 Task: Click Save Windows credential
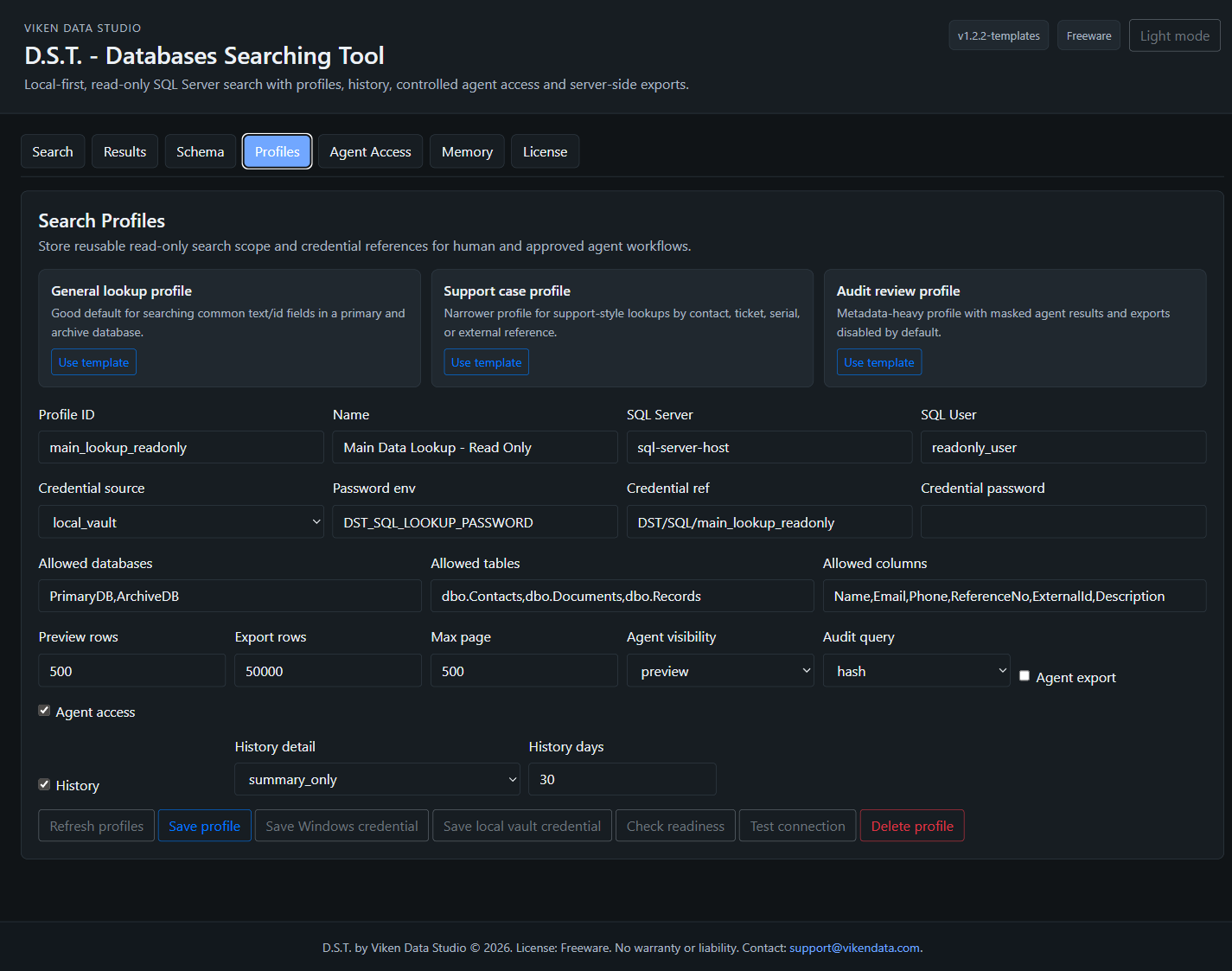coord(342,826)
